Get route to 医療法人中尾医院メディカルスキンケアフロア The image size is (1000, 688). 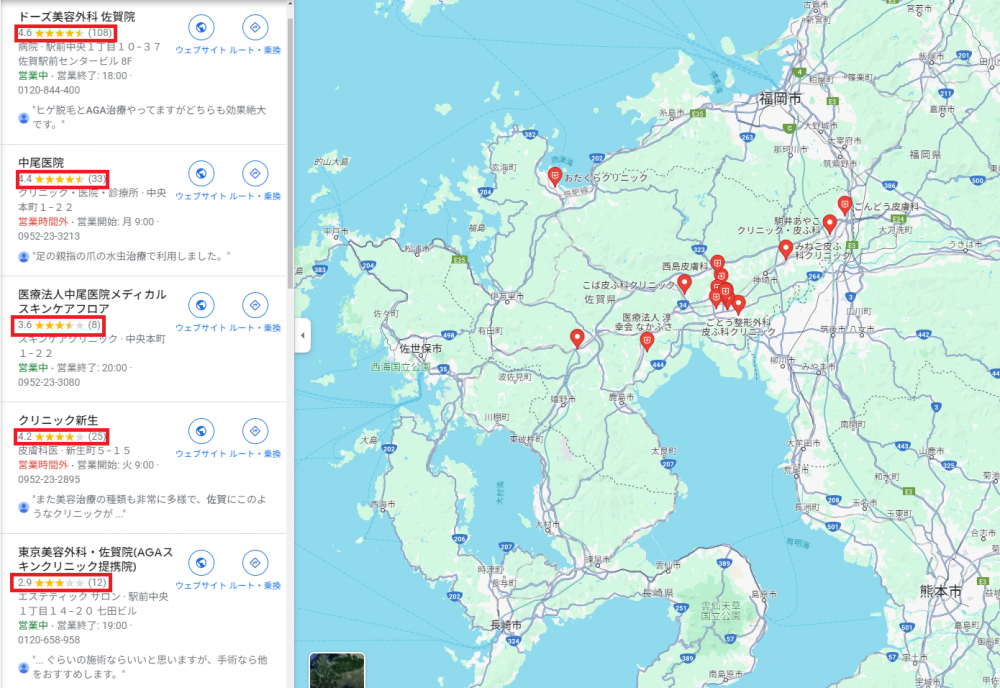[x=255, y=305]
